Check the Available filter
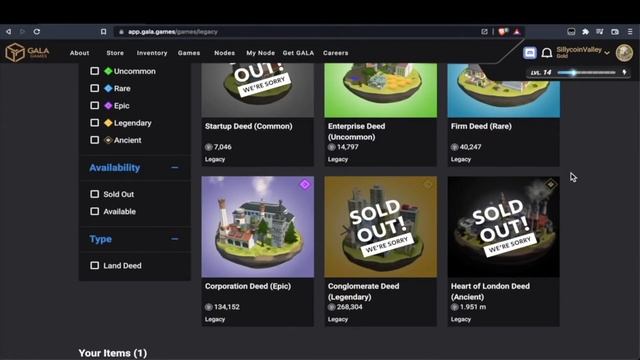Screen dimensions: 640x360 (94, 211)
